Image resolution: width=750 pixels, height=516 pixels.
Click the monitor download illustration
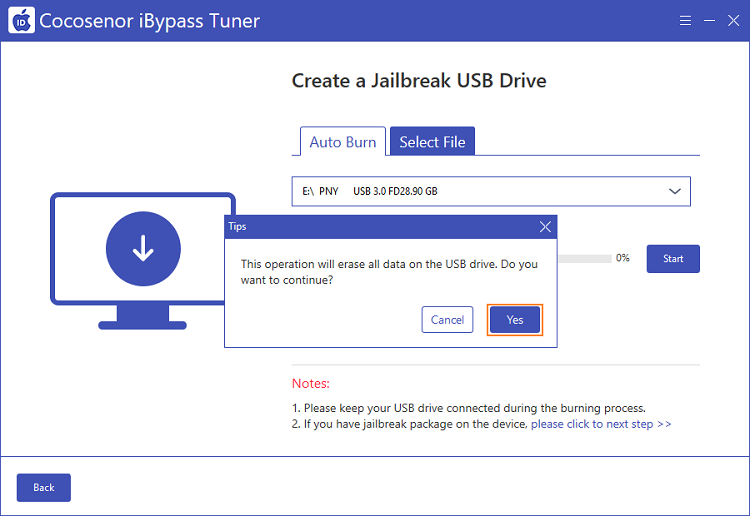click(143, 261)
